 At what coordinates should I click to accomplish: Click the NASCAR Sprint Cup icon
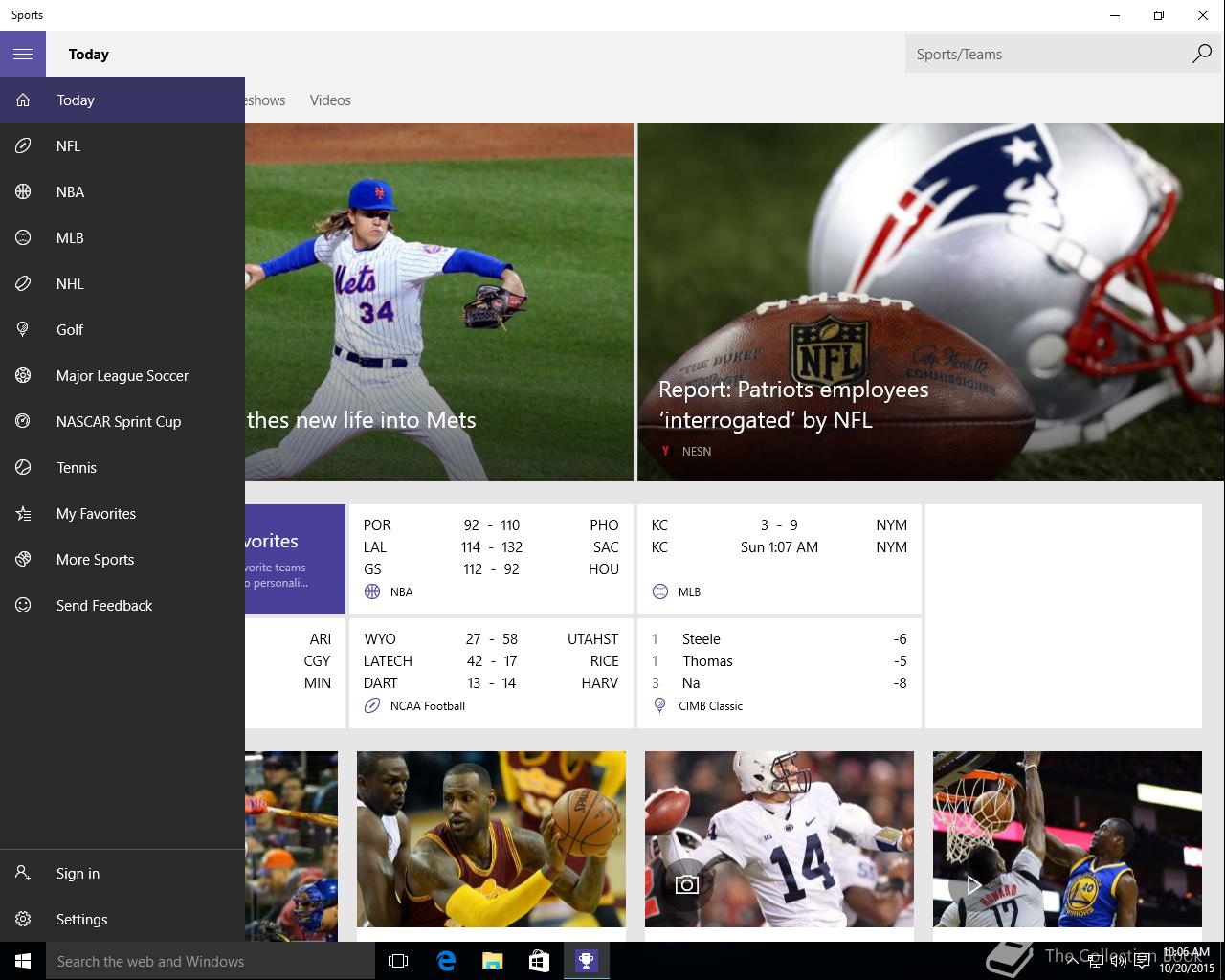tap(23, 421)
